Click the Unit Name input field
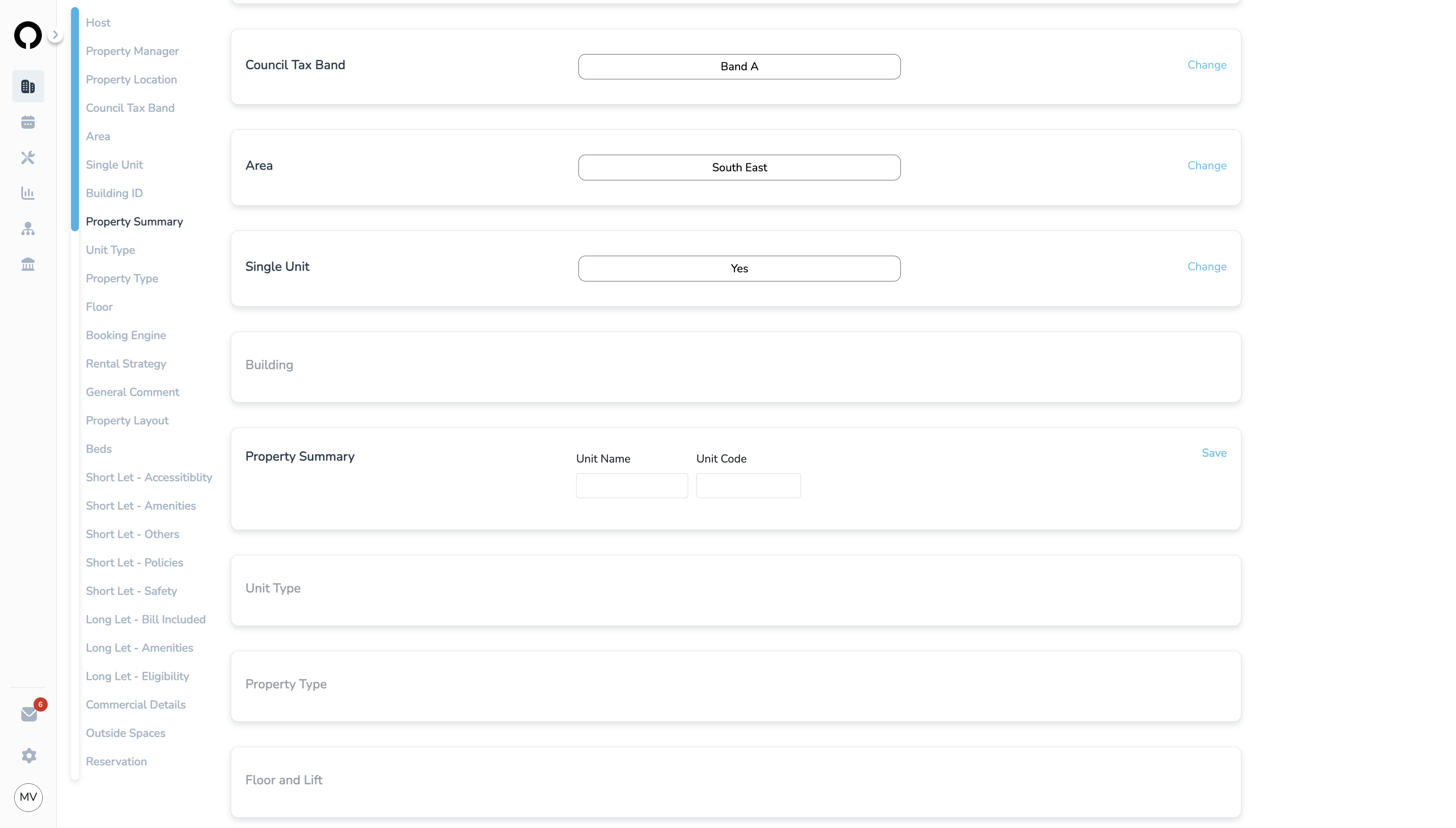The image size is (1456, 828). pos(632,486)
